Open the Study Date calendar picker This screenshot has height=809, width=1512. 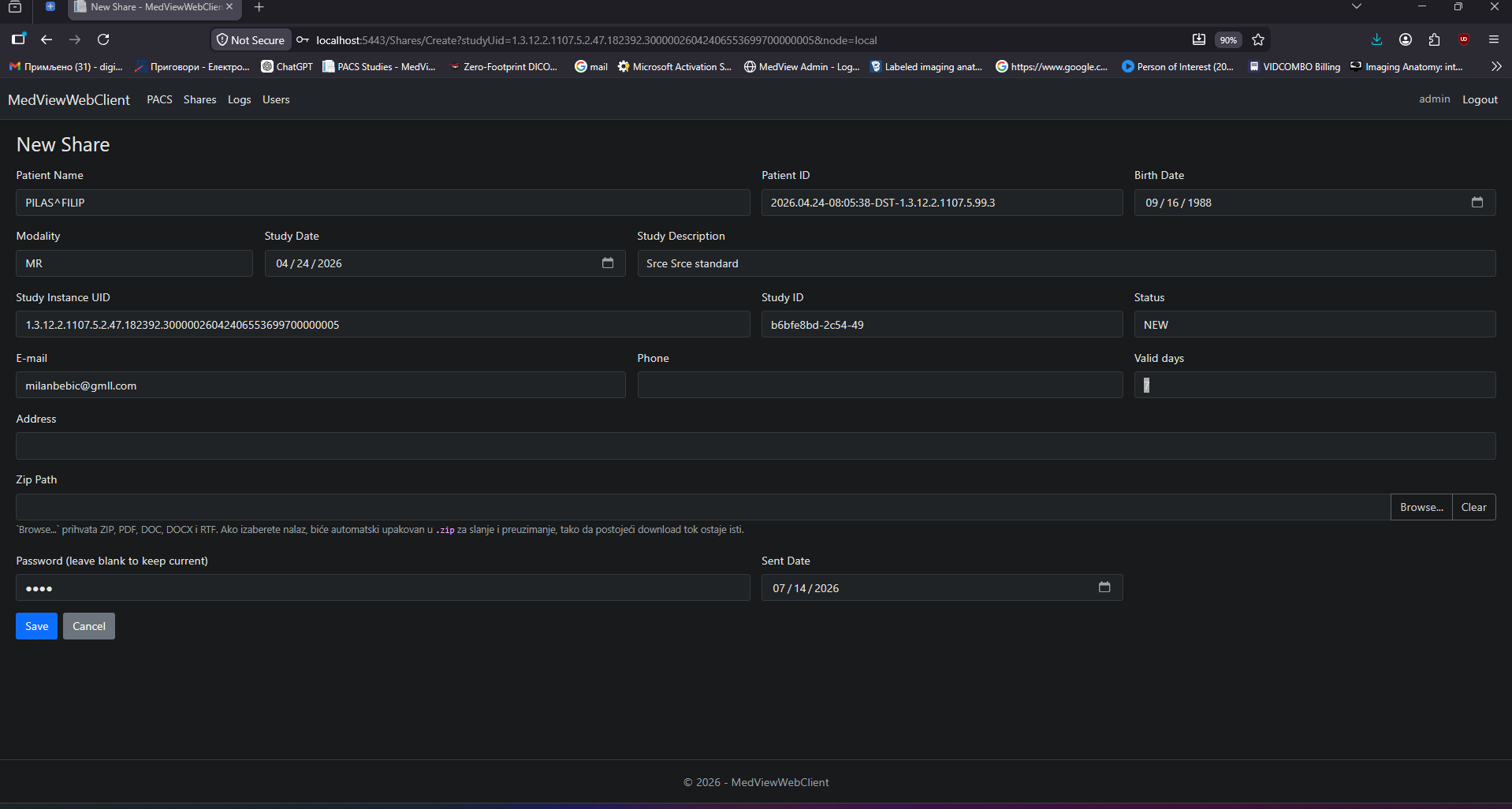(607, 263)
